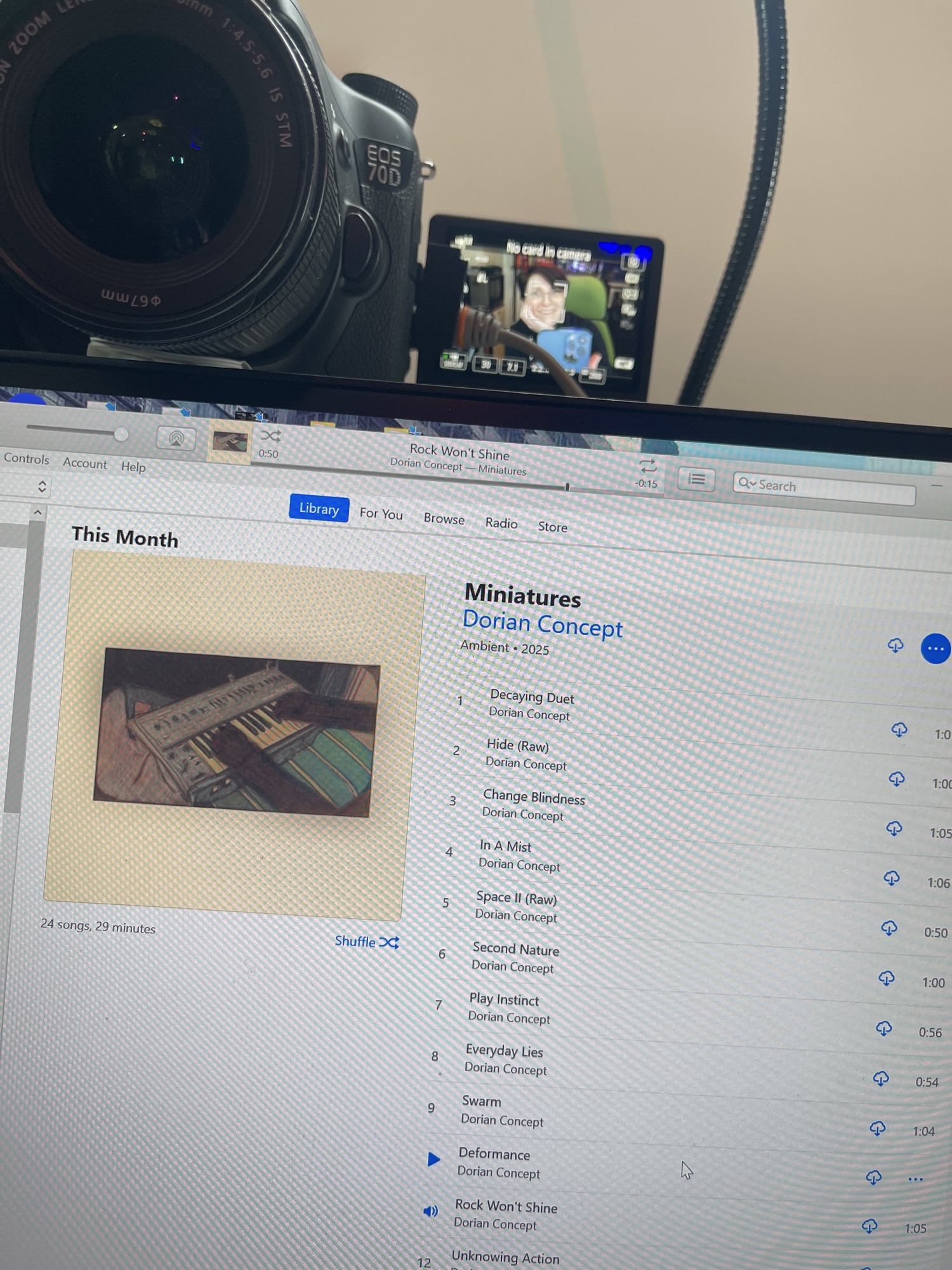The width and height of the screenshot is (952, 1270).
Task: Download the Everyday Lies track
Action: 880,1078
